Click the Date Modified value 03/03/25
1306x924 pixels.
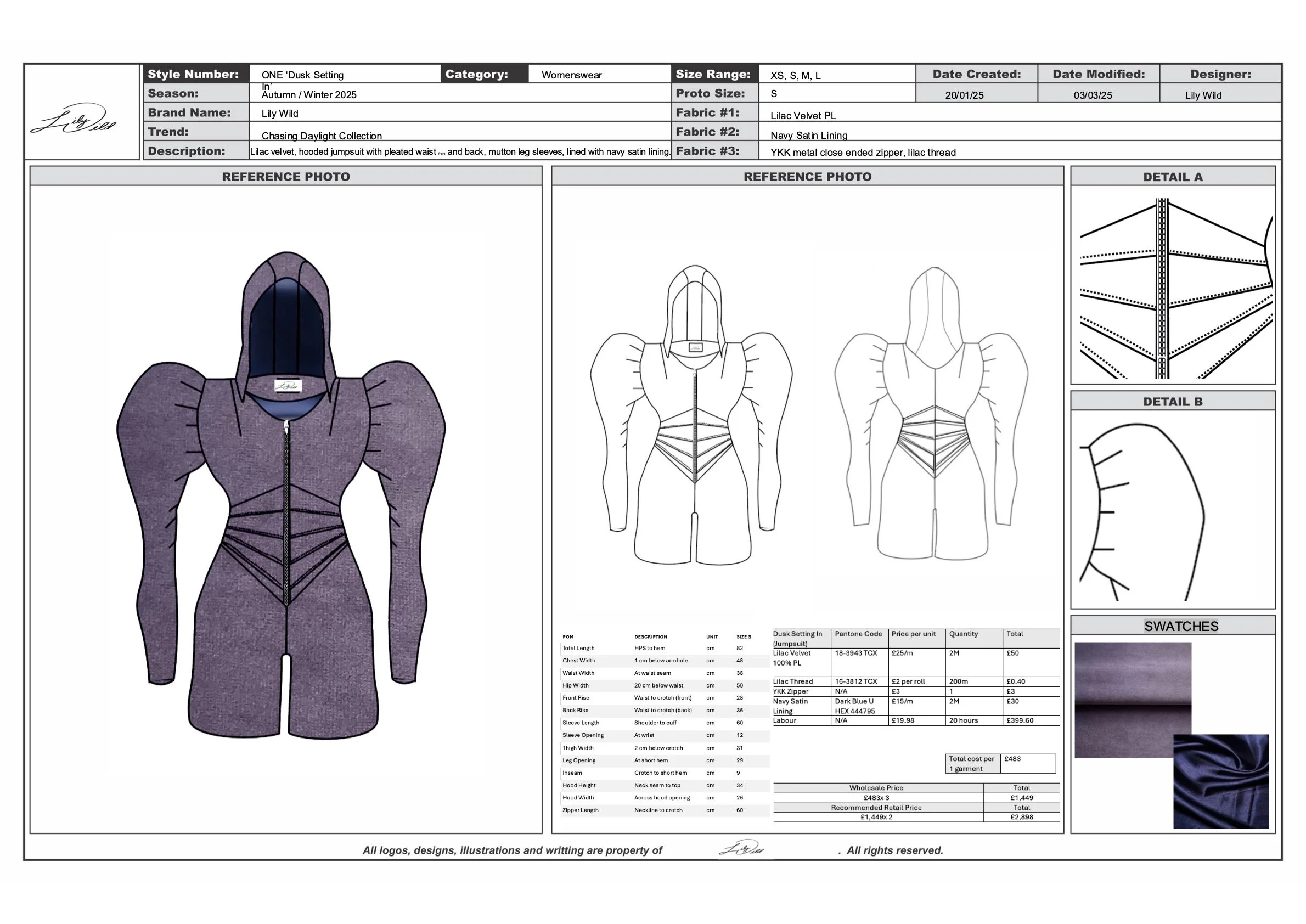[x=1092, y=95]
